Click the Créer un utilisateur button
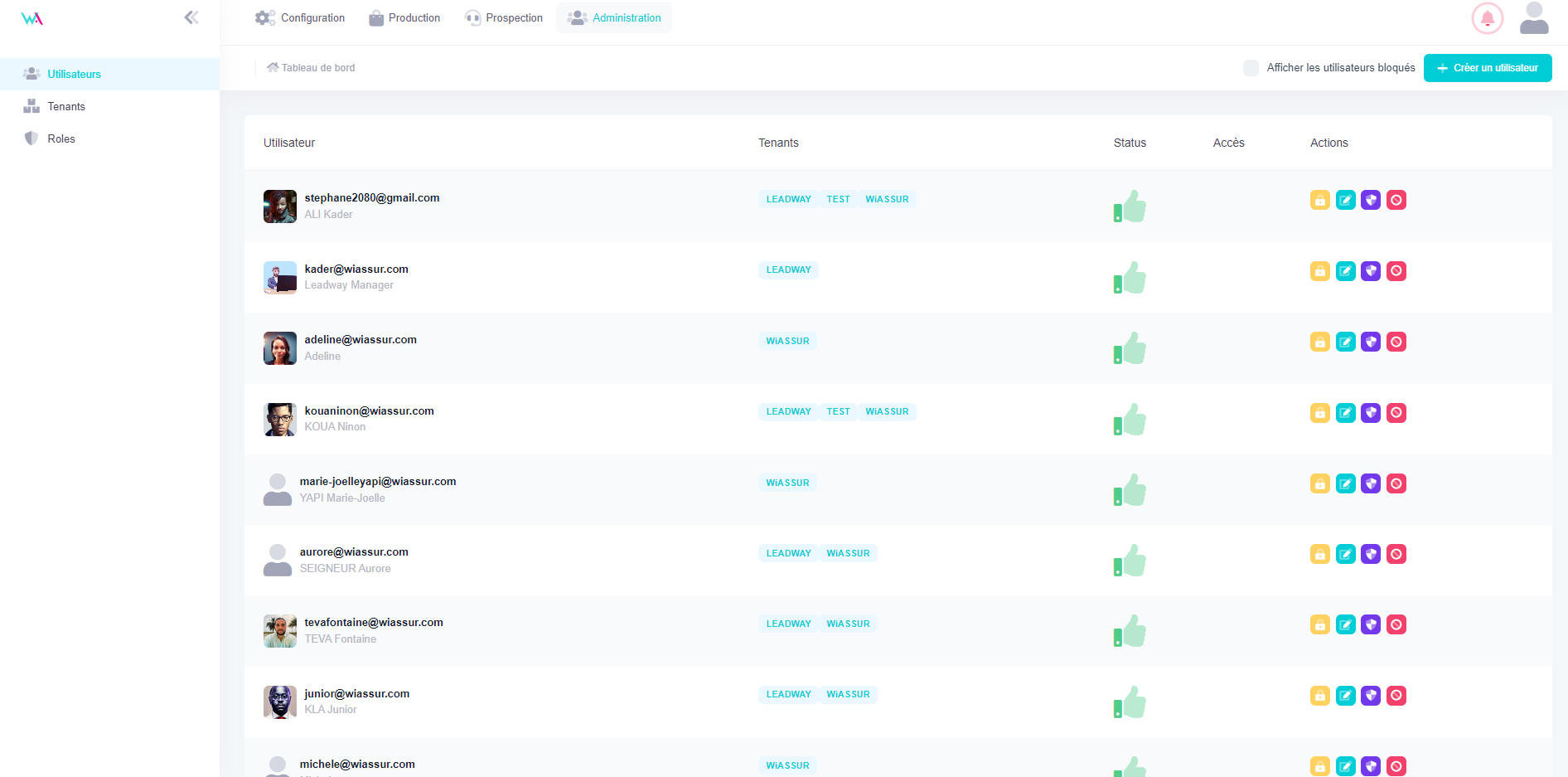This screenshot has width=1568, height=777. tap(1487, 68)
